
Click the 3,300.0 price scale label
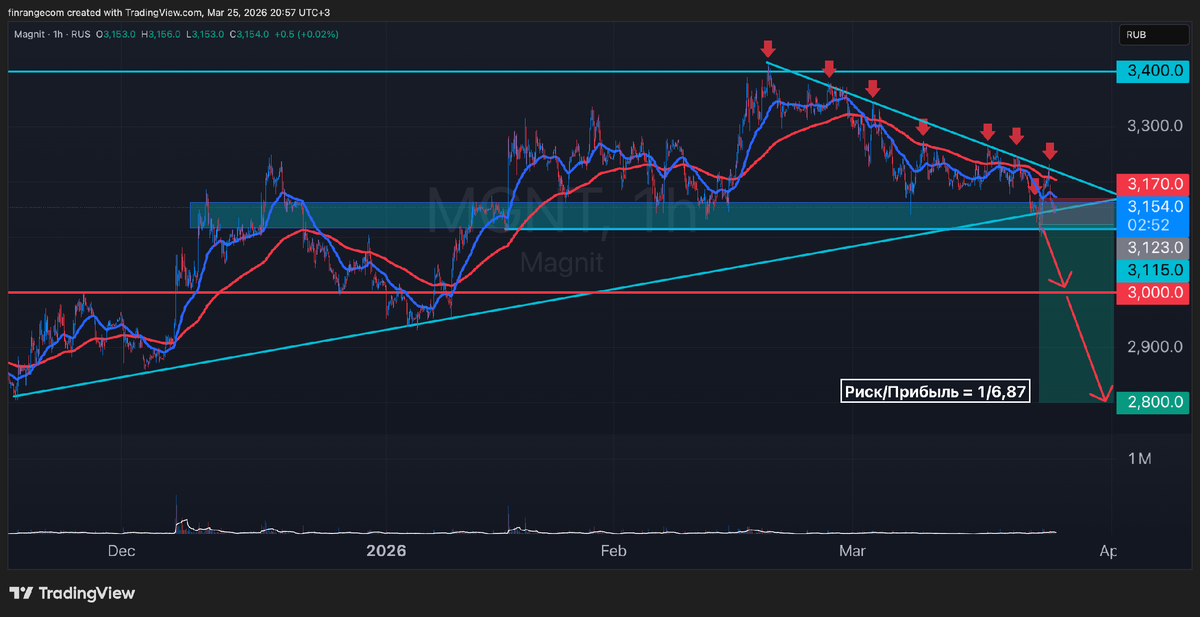tap(1155, 127)
